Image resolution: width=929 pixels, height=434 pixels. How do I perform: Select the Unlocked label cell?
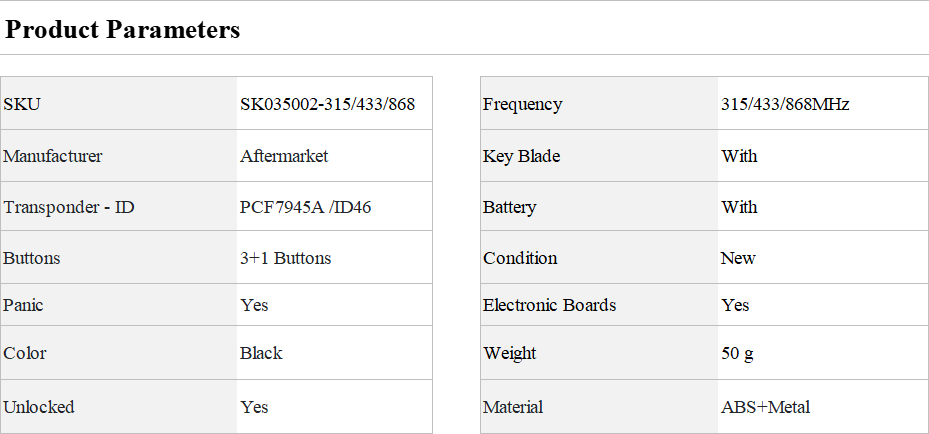(118, 407)
